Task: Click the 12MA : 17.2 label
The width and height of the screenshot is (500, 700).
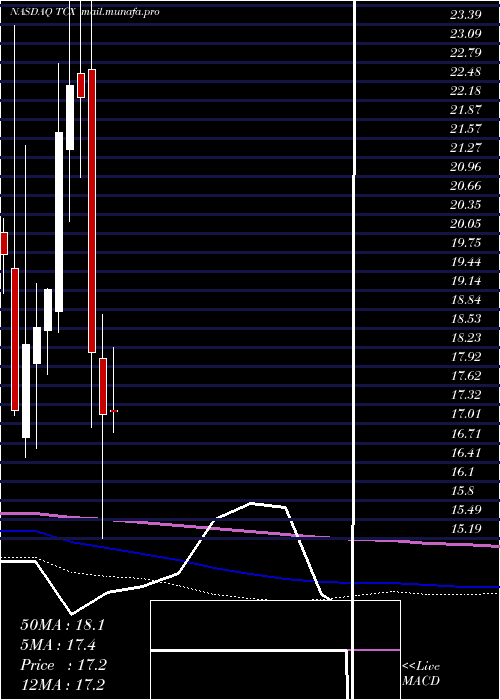Action: [62, 685]
